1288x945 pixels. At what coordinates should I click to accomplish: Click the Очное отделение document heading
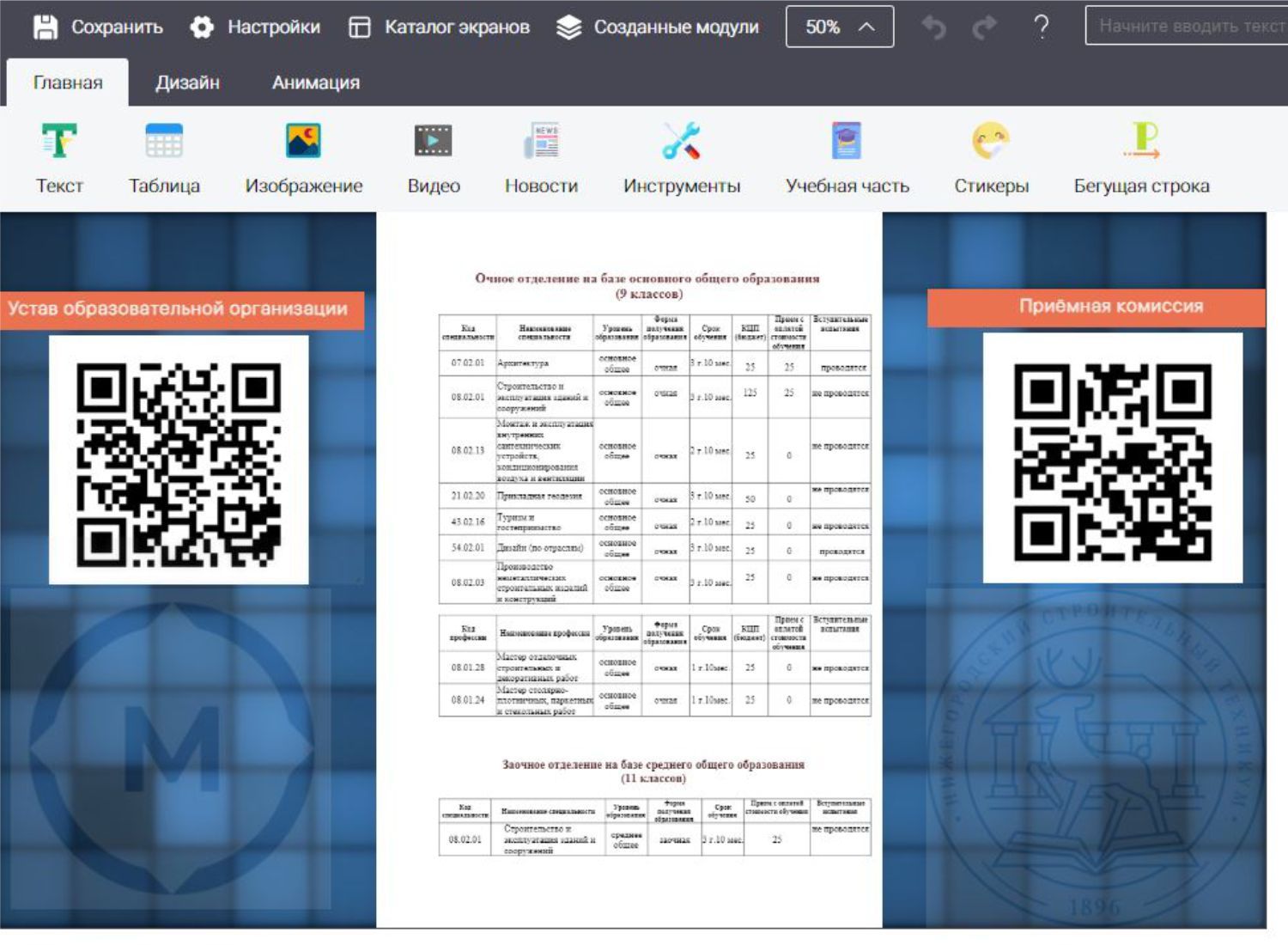pos(648,286)
